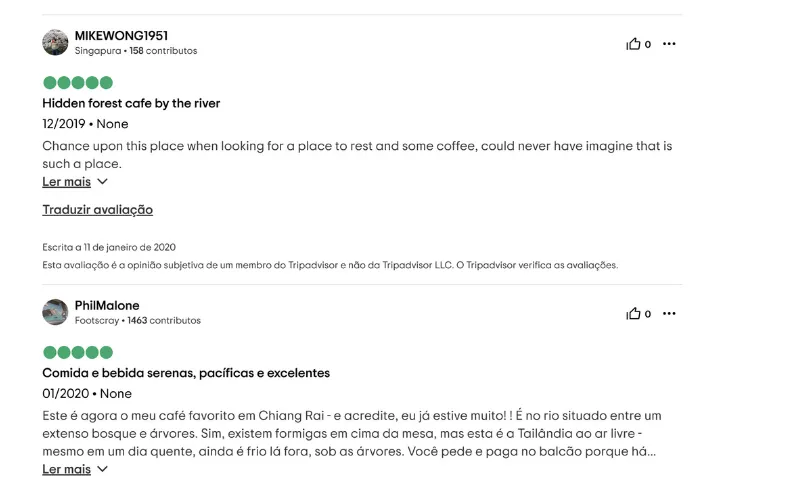800x500 pixels.
Task: Open PhilMalone username link
Action: pyautogui.click(x=107, y=306)
